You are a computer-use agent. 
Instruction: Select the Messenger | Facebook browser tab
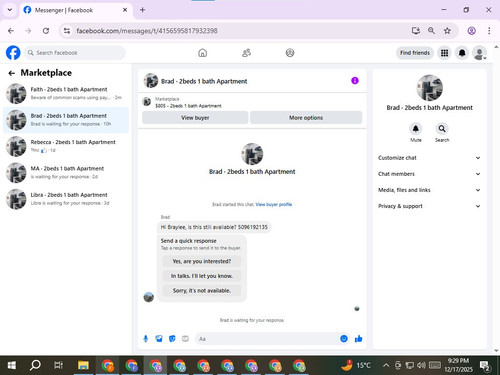[x=76, y=10]
